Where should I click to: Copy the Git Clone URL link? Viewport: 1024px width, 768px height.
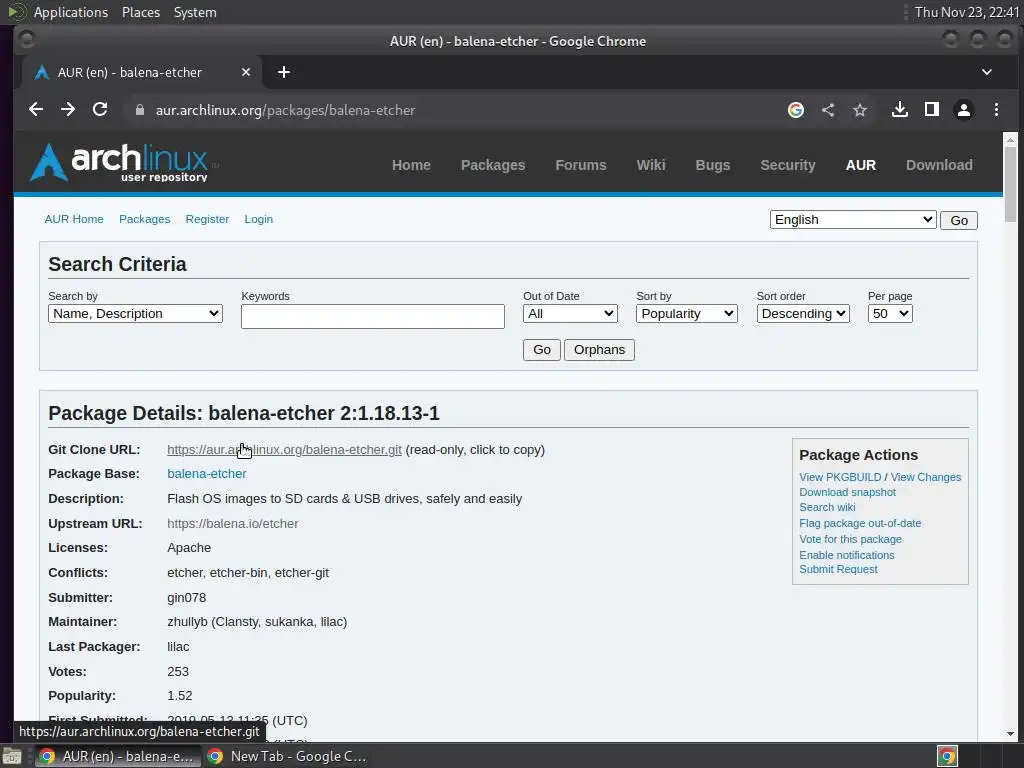(x=284, y=449)
